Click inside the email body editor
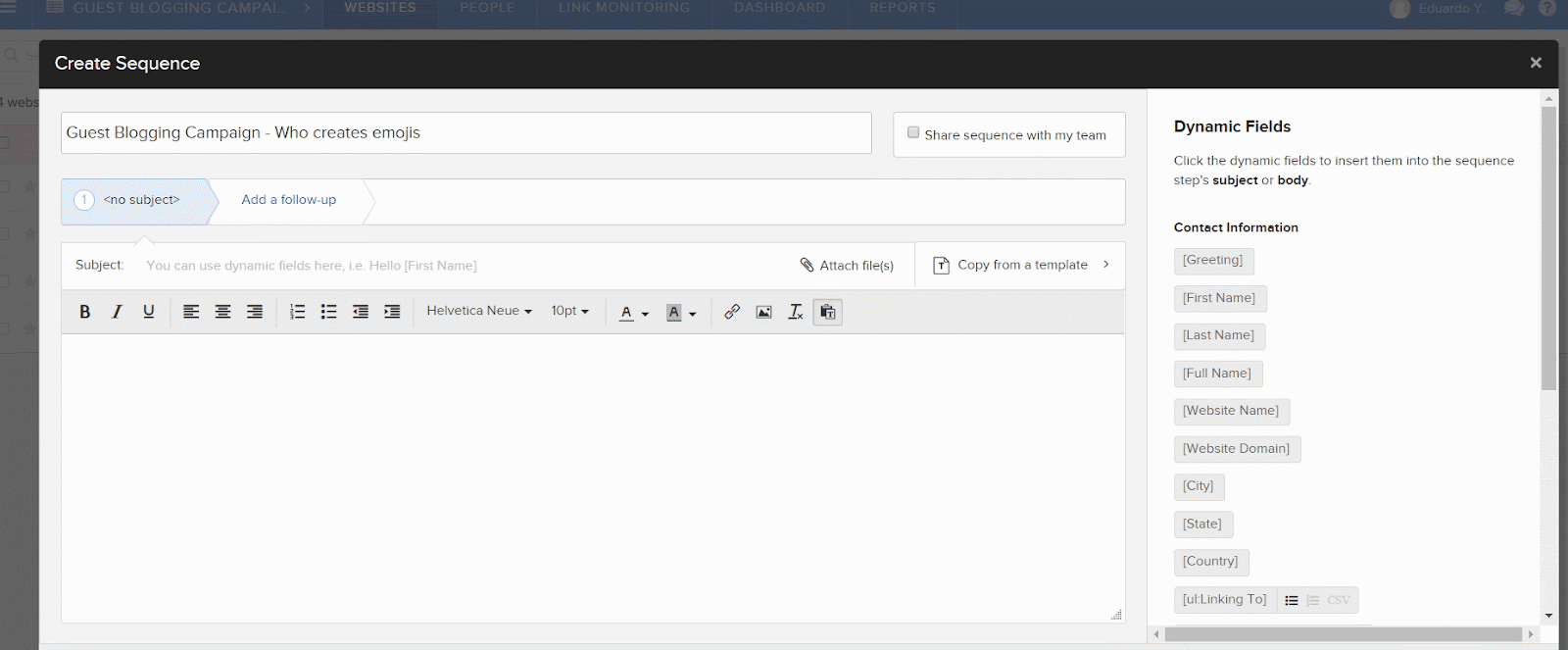This screenshot has width=1568, height=650. pyautogui.click(x=592, y=478)
